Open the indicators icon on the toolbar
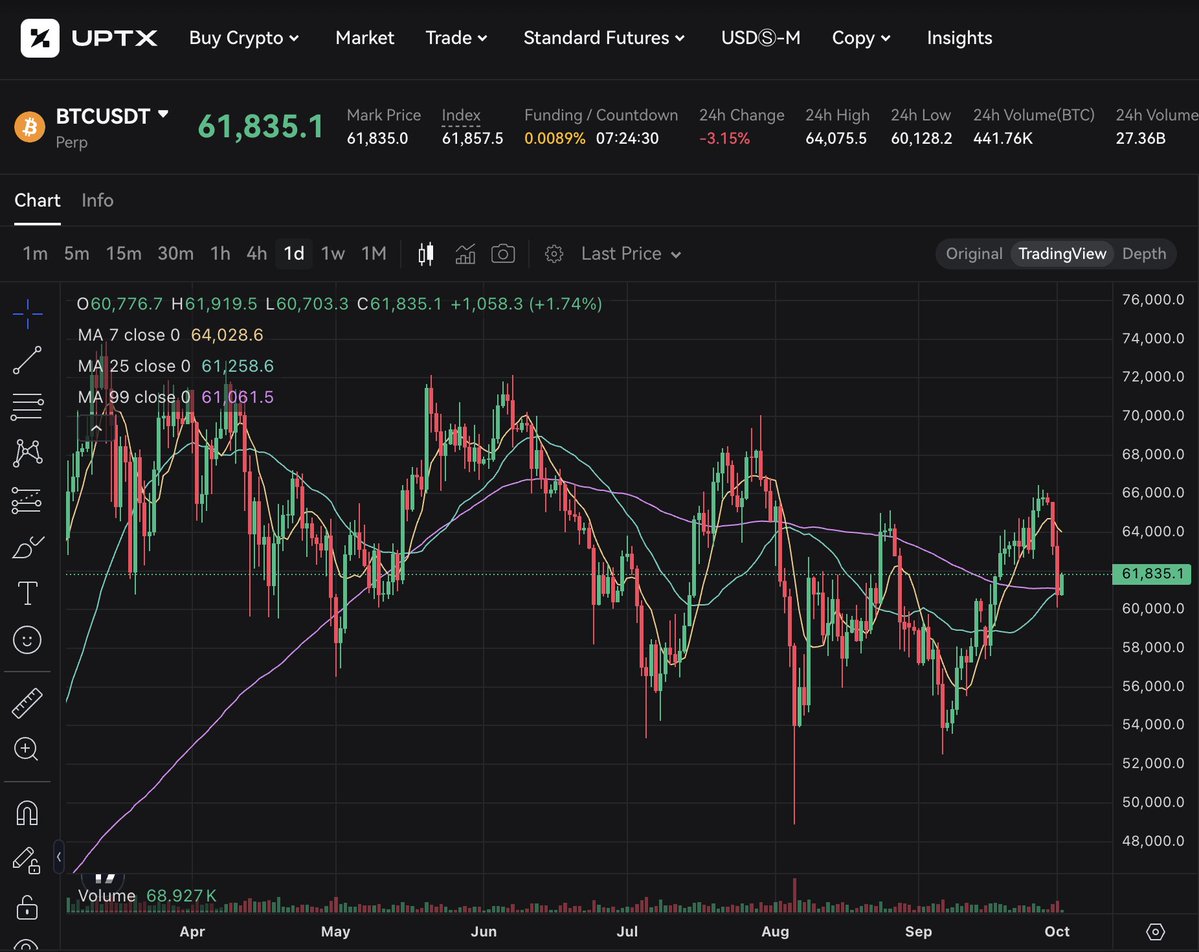 click(465, 253)
